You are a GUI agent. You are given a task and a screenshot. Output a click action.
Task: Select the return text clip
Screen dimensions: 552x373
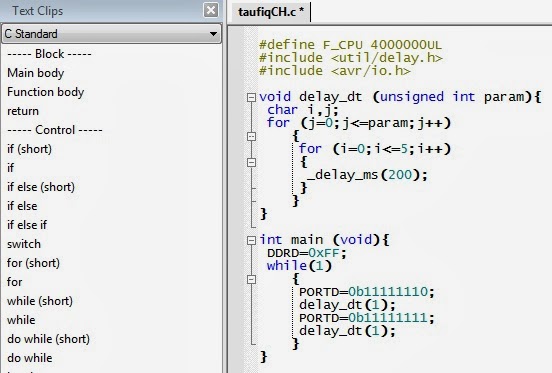23,111
